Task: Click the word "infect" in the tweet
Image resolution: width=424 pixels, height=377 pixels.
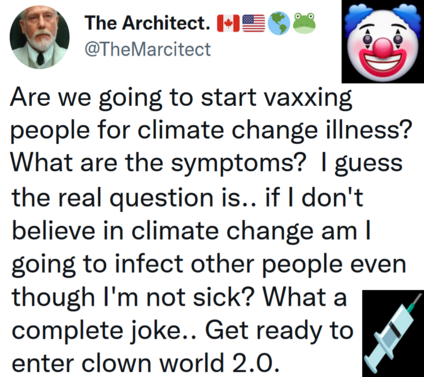Action: tap(149, 264)
